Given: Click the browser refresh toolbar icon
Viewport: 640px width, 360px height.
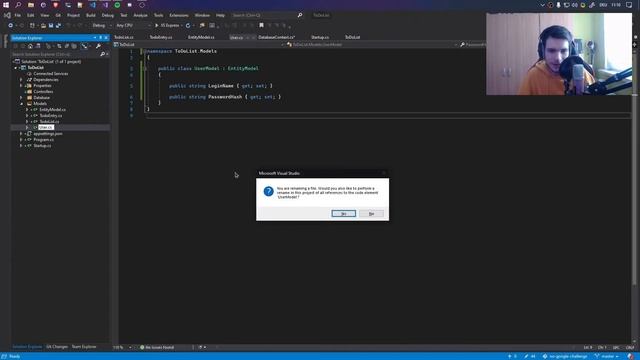Looking at the screenshot, I should 188,25.
